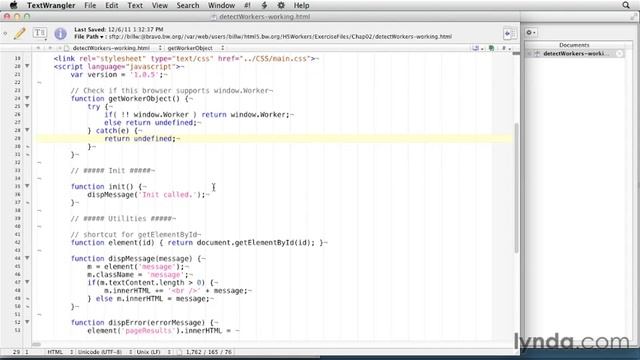
Task: Open the Help menu
Action: [x=301, y=5]
